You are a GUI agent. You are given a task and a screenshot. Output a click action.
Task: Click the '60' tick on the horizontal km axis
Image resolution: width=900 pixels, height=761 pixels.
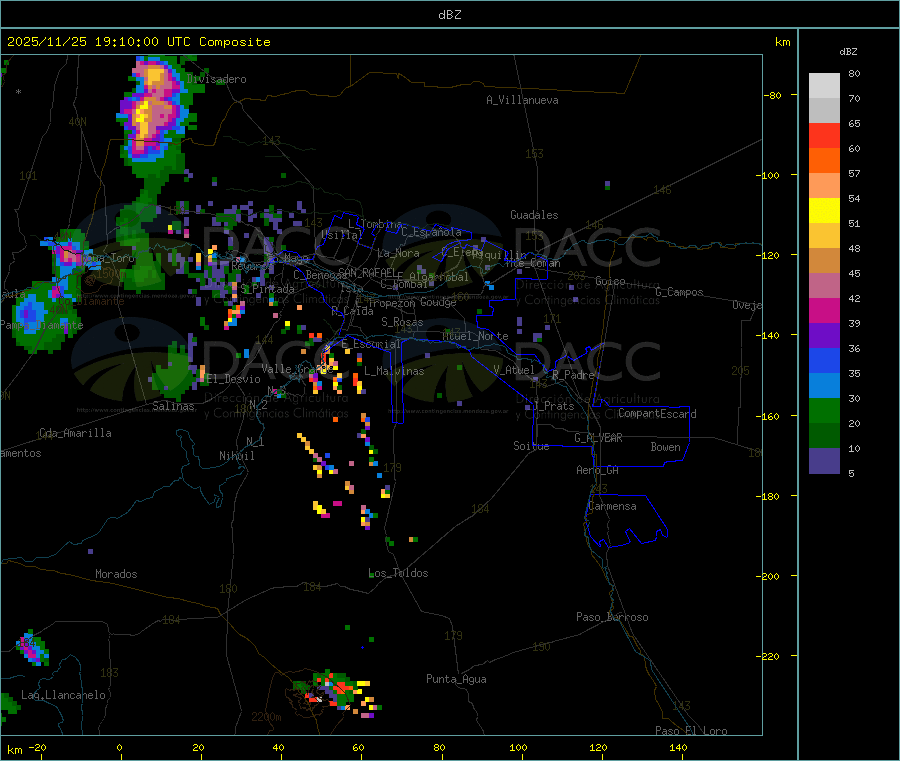(358, 747)
